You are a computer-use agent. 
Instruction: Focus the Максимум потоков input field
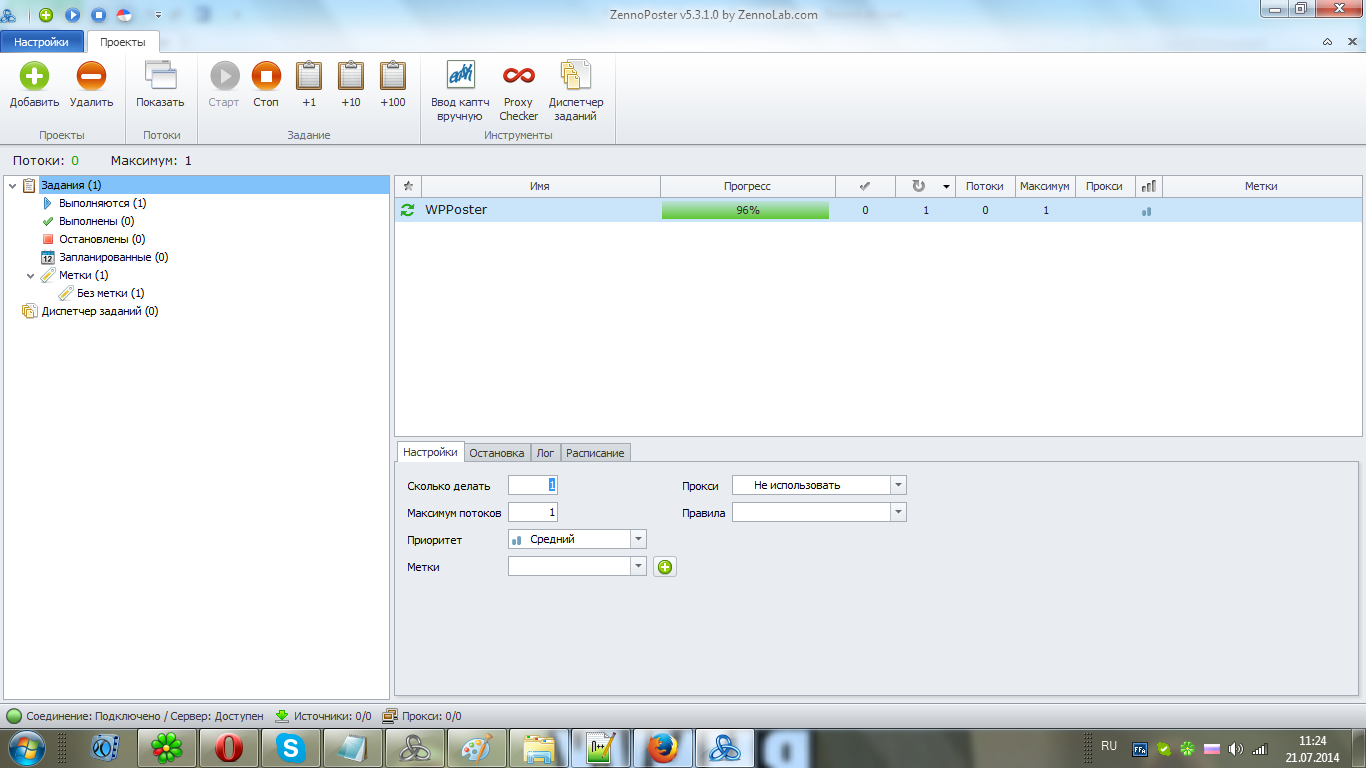point(533,512)
